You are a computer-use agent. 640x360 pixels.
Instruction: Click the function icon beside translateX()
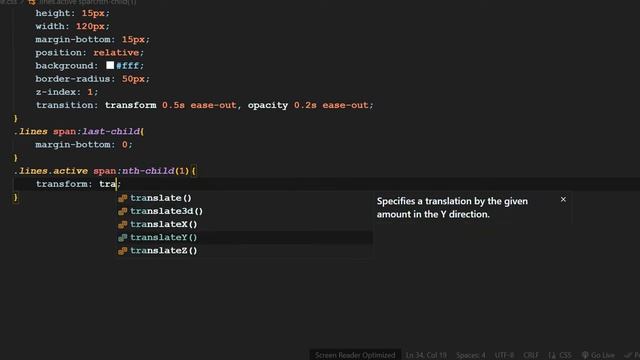pyautogui.click(x=122, y=224)
